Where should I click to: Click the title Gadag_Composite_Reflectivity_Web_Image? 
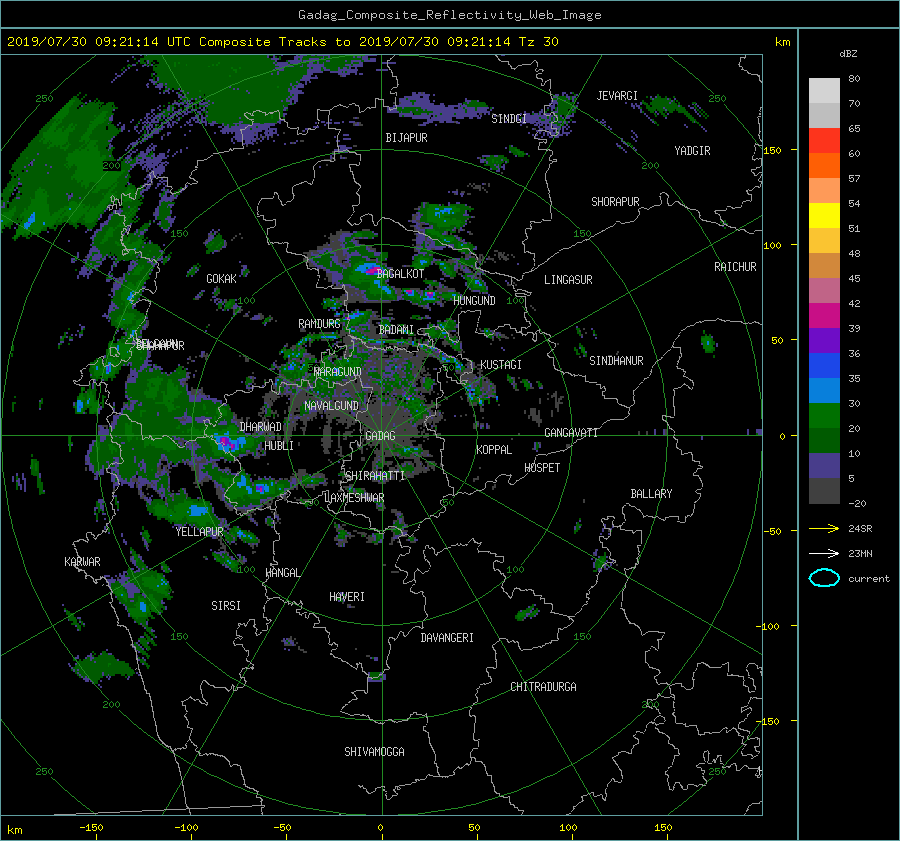(449, 15)
